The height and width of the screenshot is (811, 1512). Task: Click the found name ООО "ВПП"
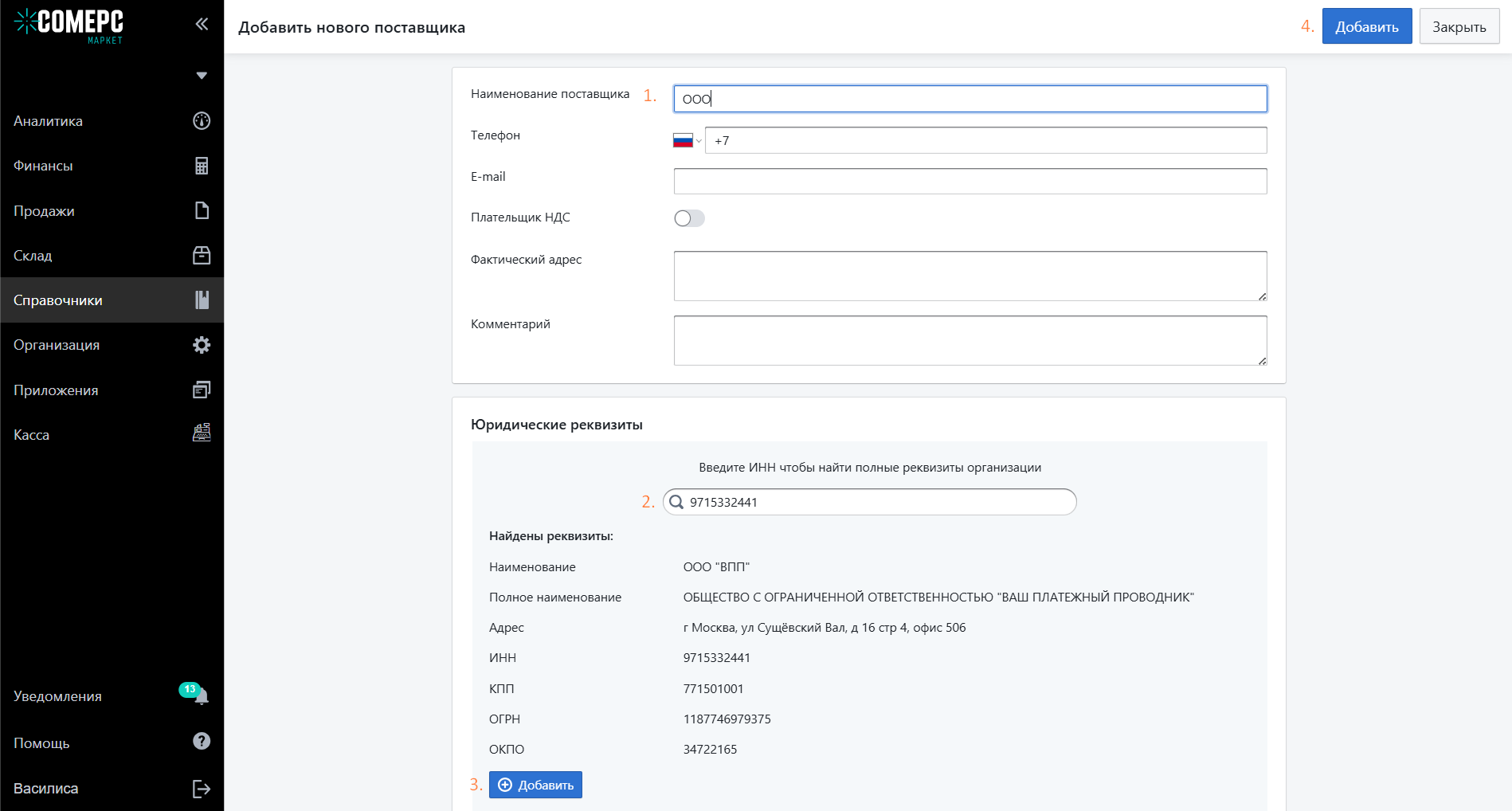click(x=717, y=567)
